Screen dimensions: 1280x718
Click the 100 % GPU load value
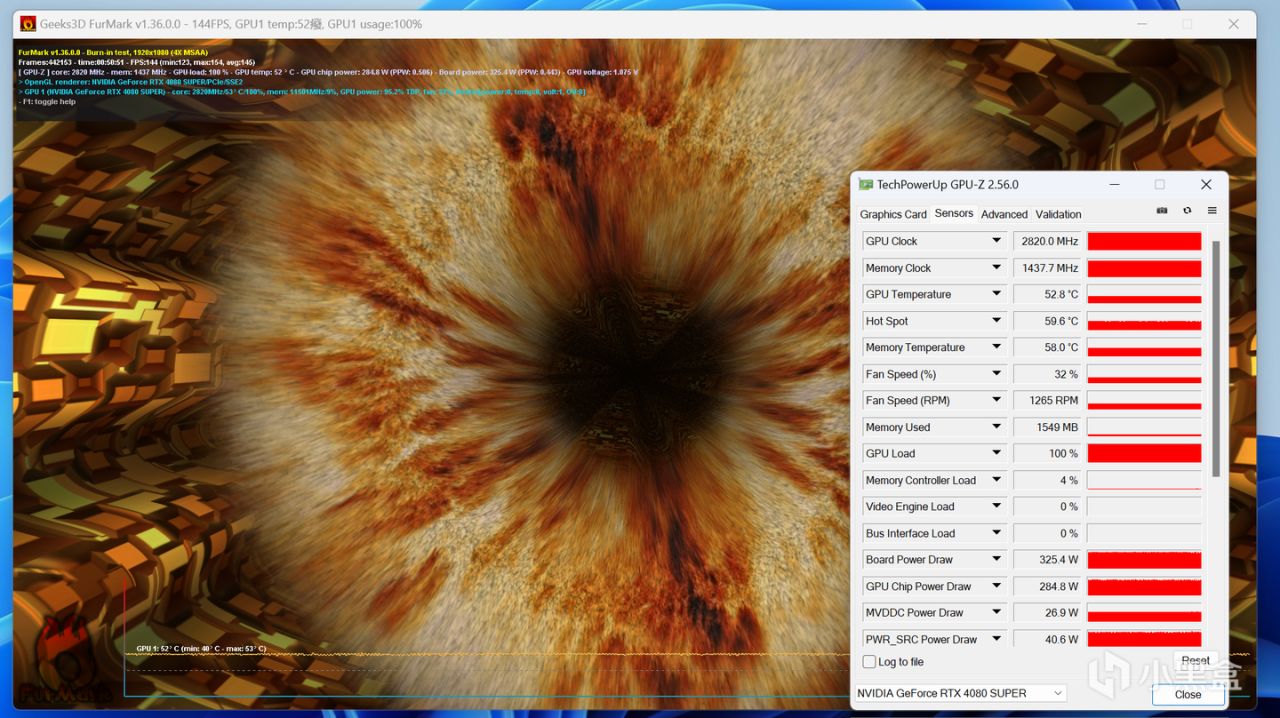click(x=1048, y=453)
